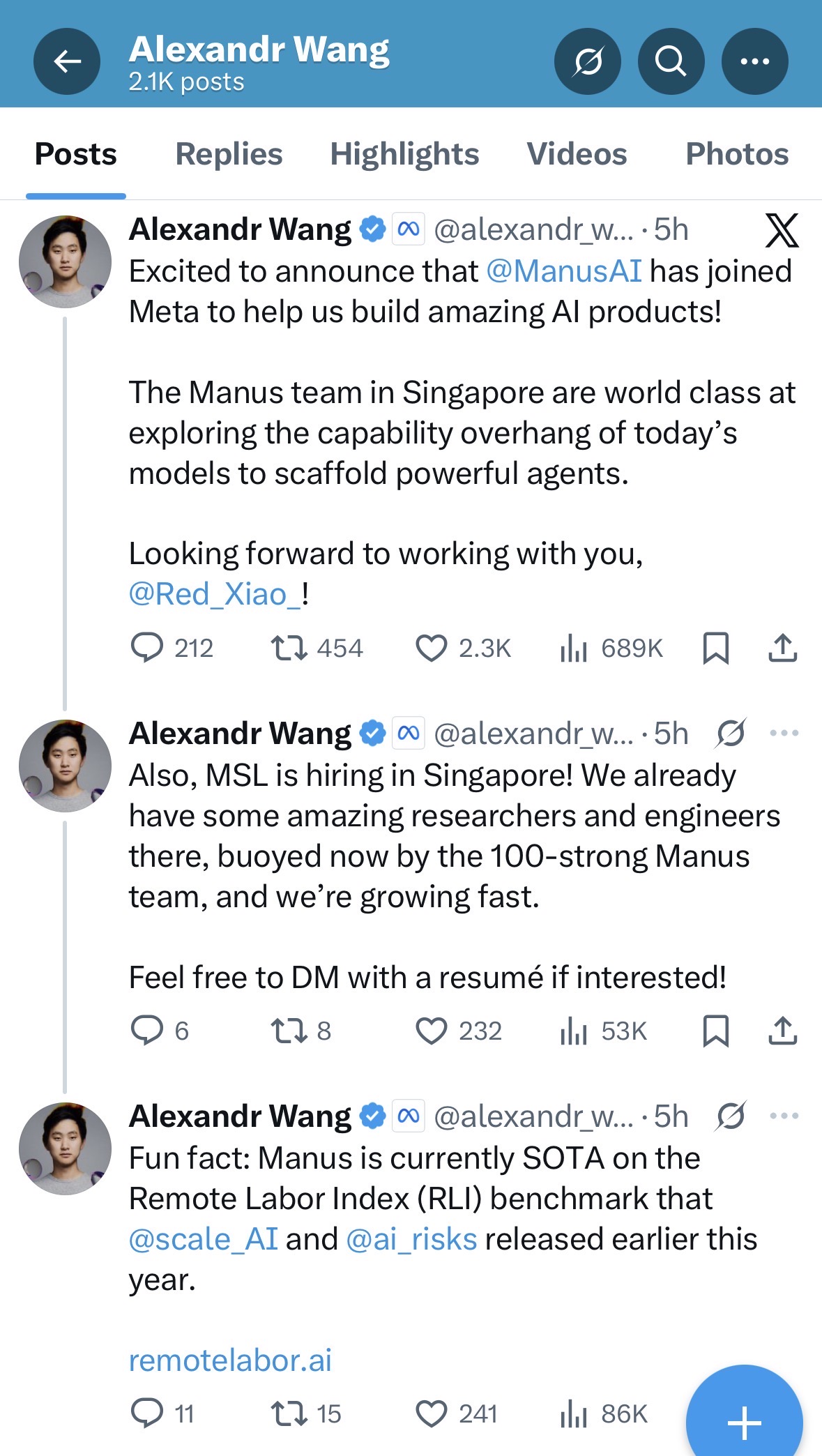Open the Videos tab
822x1456 pixels.
577,154
